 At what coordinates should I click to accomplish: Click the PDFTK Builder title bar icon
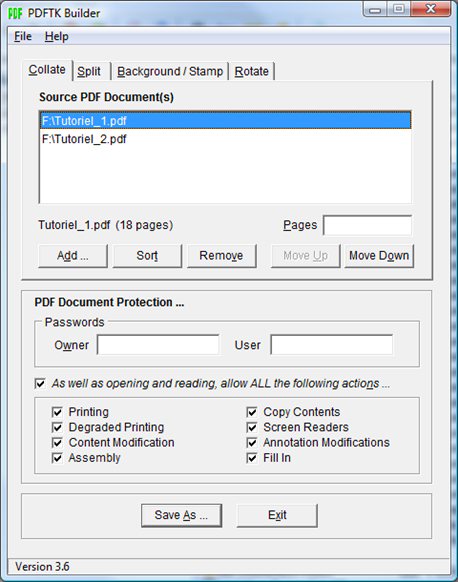(15, 13)
